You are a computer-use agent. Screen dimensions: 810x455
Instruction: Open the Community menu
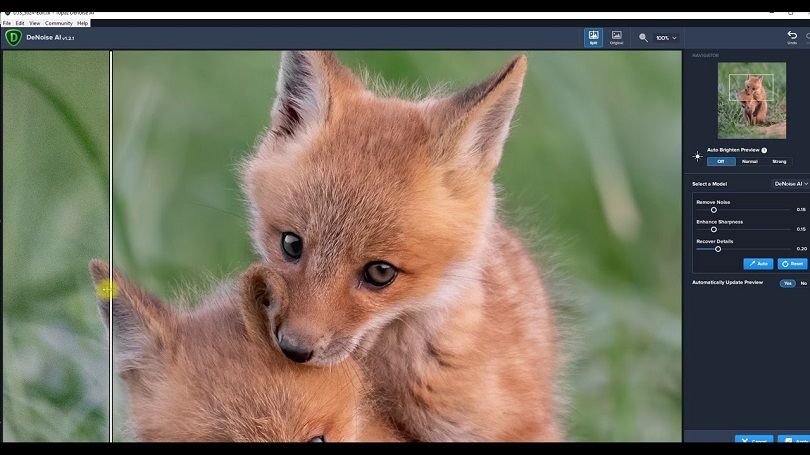[58, 23]
